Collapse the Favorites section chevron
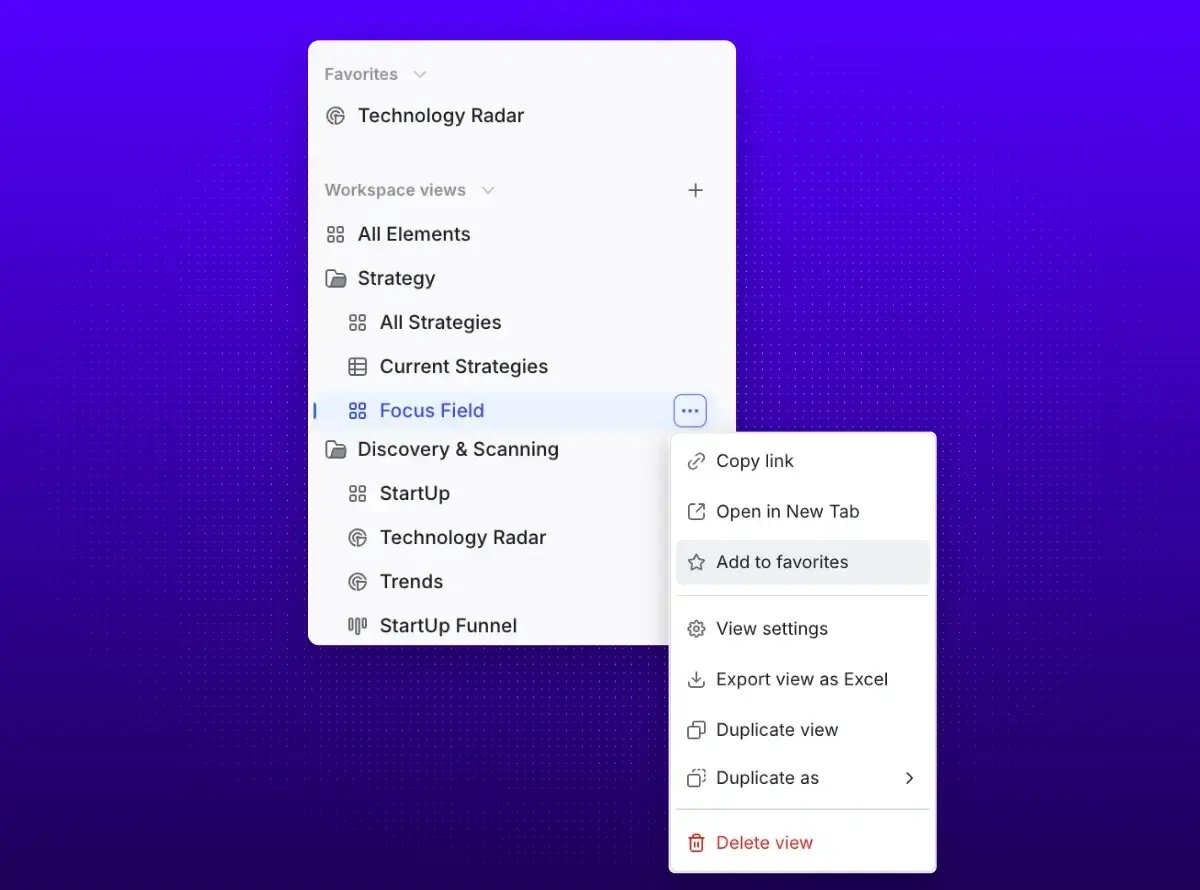The height and width of the screenshot is (890, 1200). point(420,75)
